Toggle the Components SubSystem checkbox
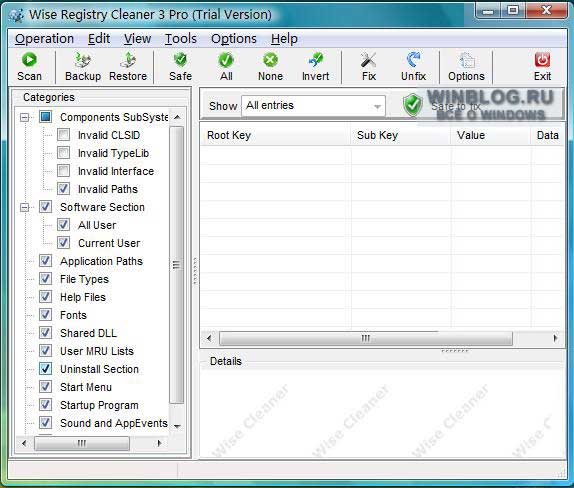Screen dimensions: 574x488 (45, 117)
